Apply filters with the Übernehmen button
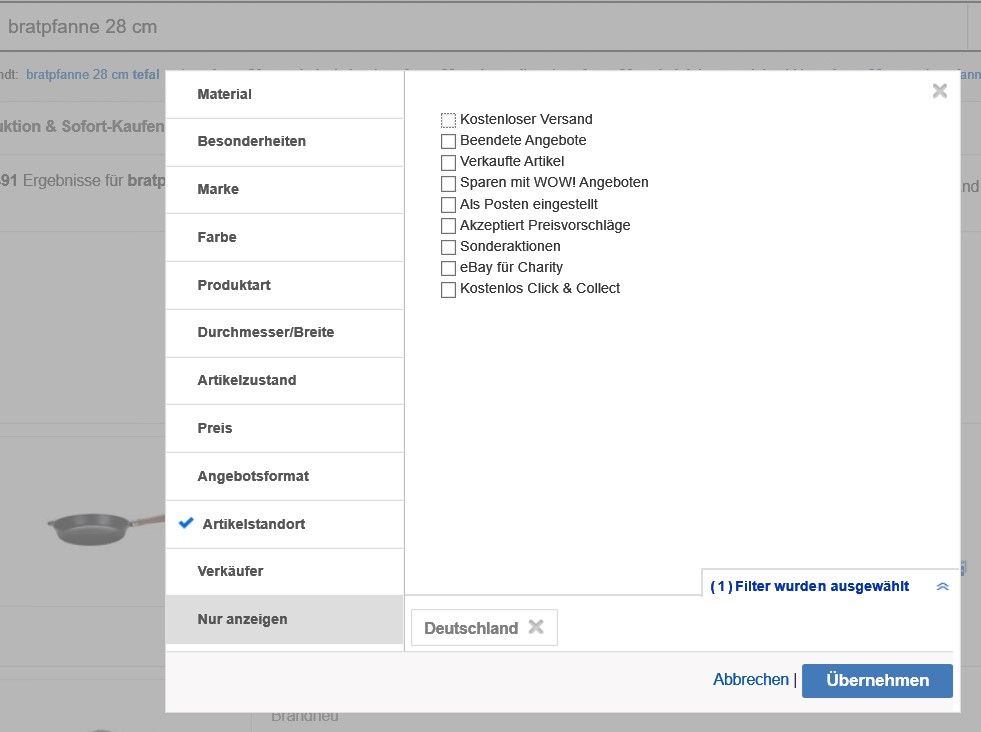 click(x=876, y=680)
